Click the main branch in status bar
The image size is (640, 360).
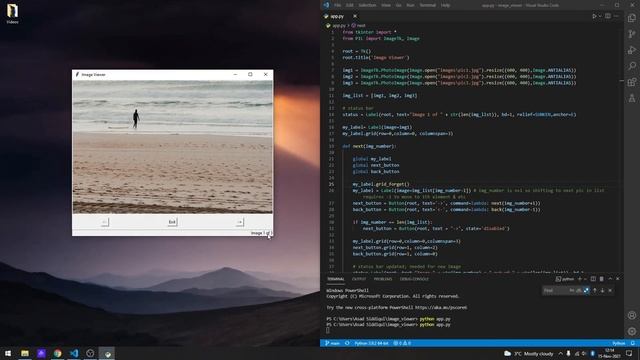pyautogui.click(x=333, y=343)
